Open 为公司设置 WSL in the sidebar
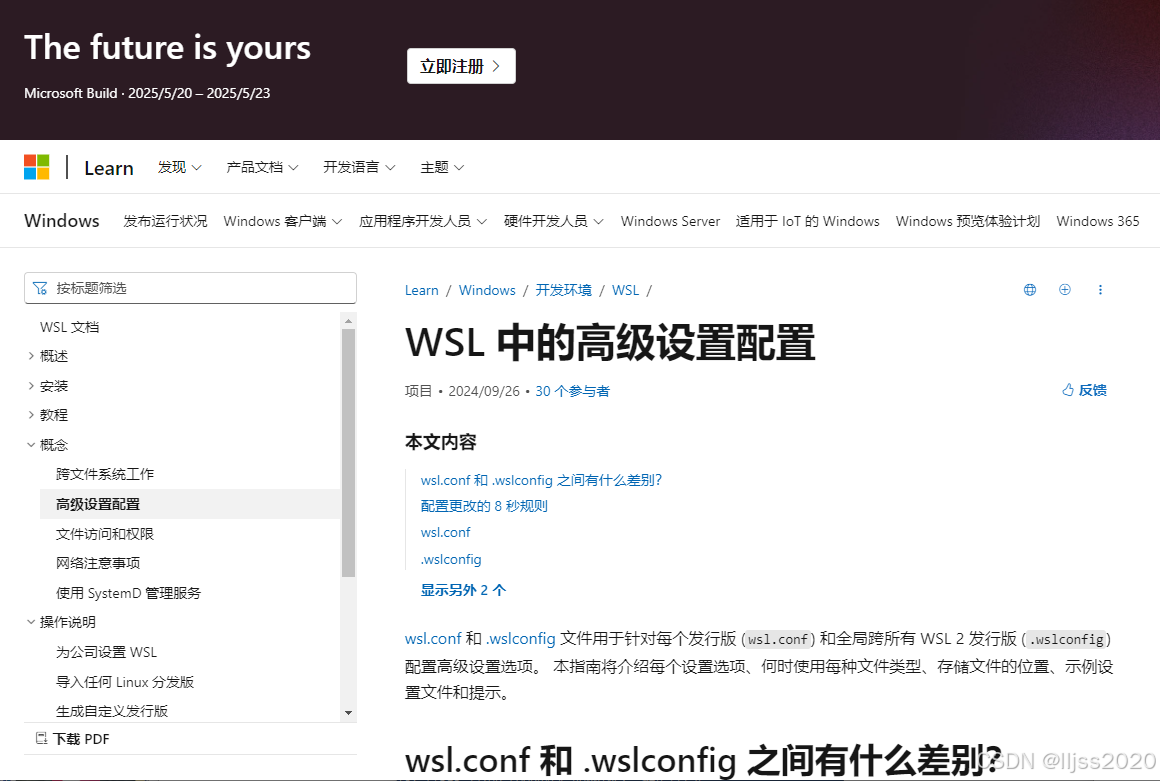This screenshot has height=781, width=1160. 107,652
